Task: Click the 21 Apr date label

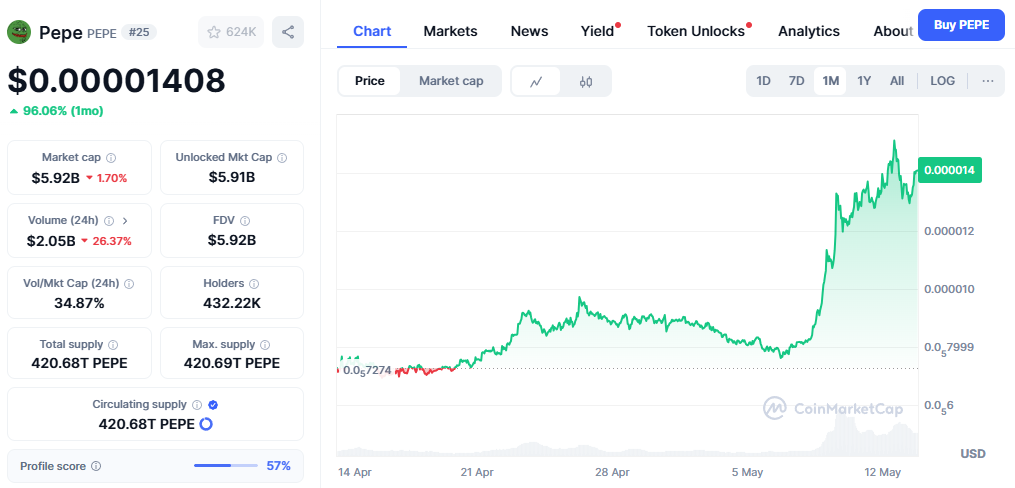Action: [477, 472]
